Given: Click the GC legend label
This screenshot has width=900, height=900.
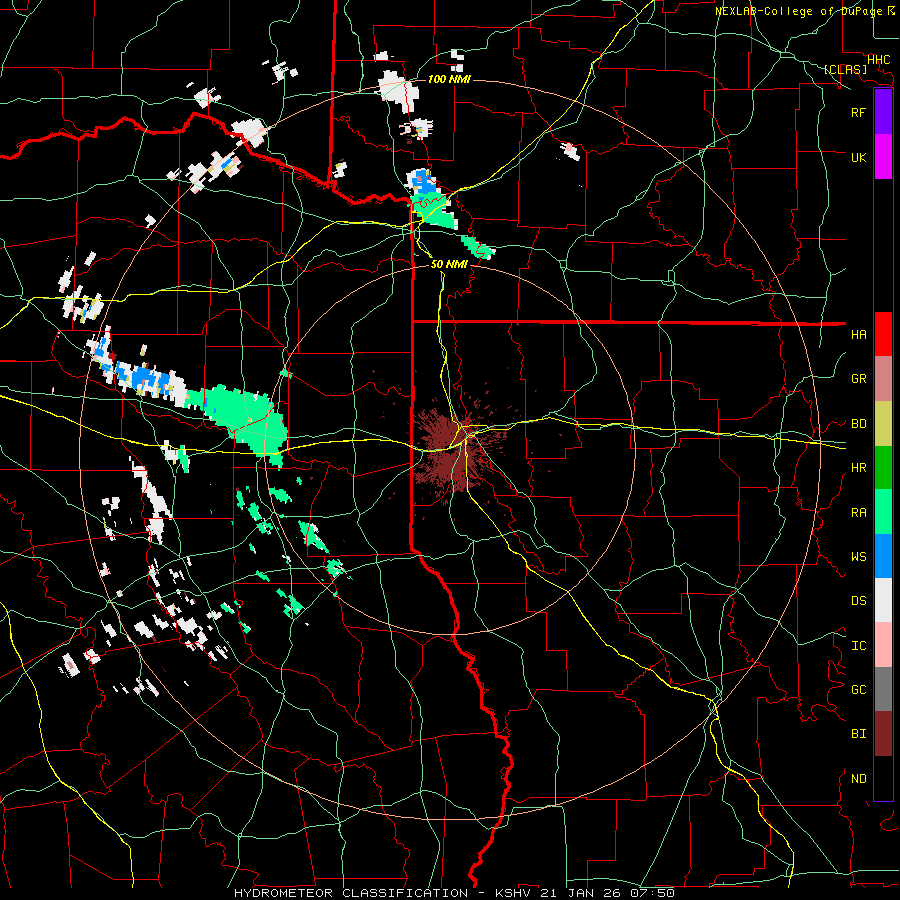Looking at the screenshot, I should tap(858, 690).
